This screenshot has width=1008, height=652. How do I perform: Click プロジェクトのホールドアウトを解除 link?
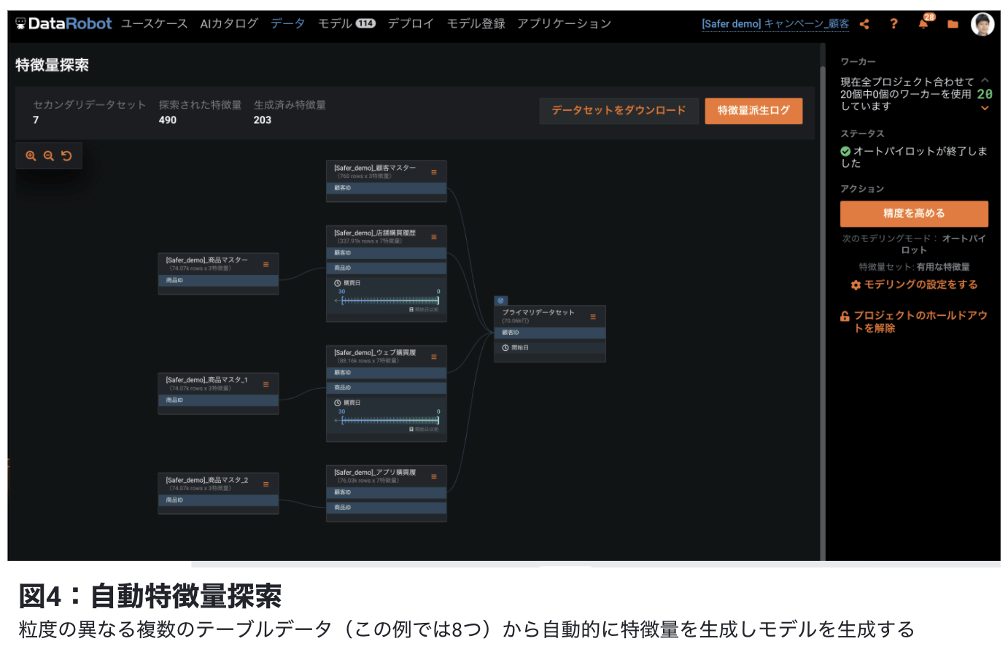(920, 321)
